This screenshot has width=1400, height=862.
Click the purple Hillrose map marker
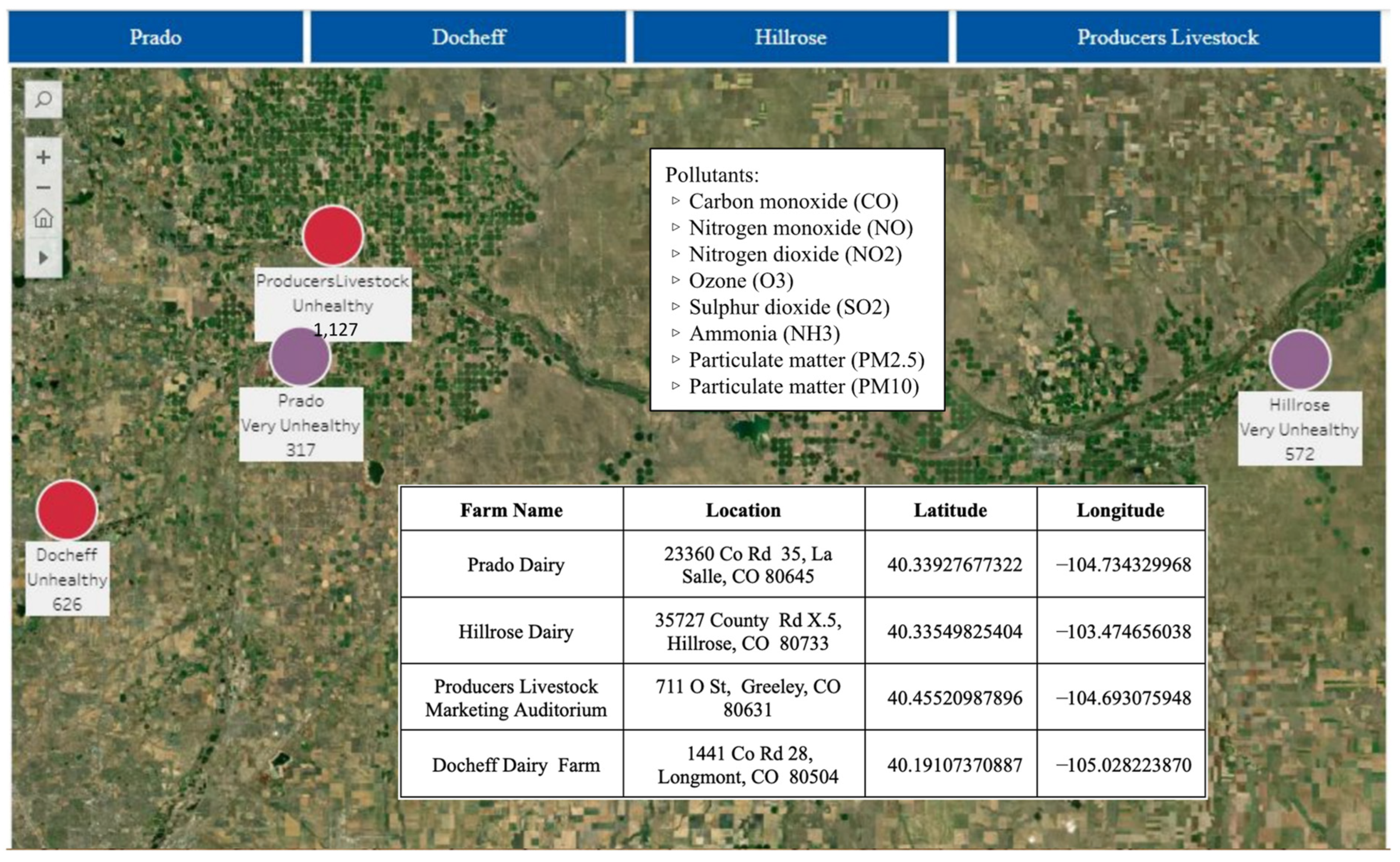pos(1300,360)
